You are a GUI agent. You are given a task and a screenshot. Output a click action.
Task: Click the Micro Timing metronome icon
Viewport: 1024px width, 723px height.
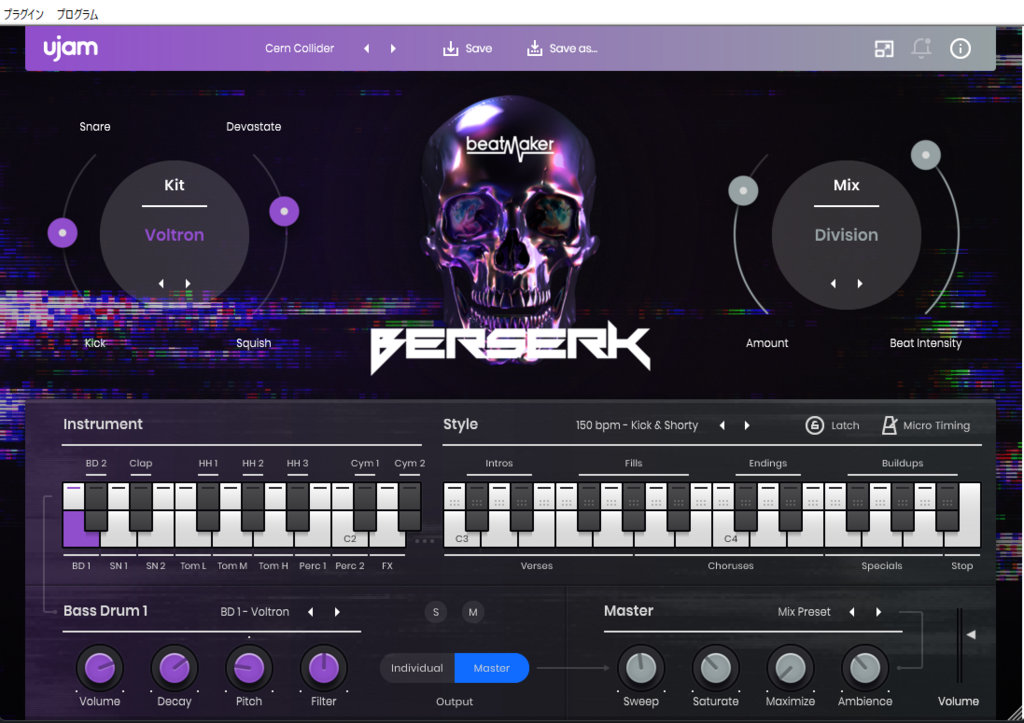pyautogui.click(x=889, y=425)
